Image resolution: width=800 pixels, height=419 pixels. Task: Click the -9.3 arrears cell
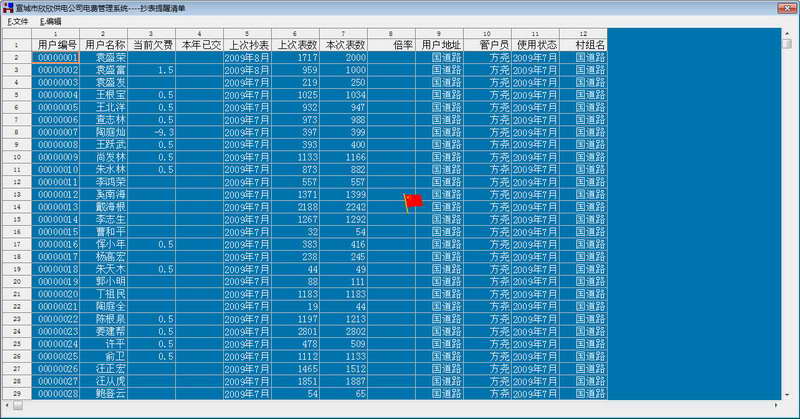click(152, 132)
